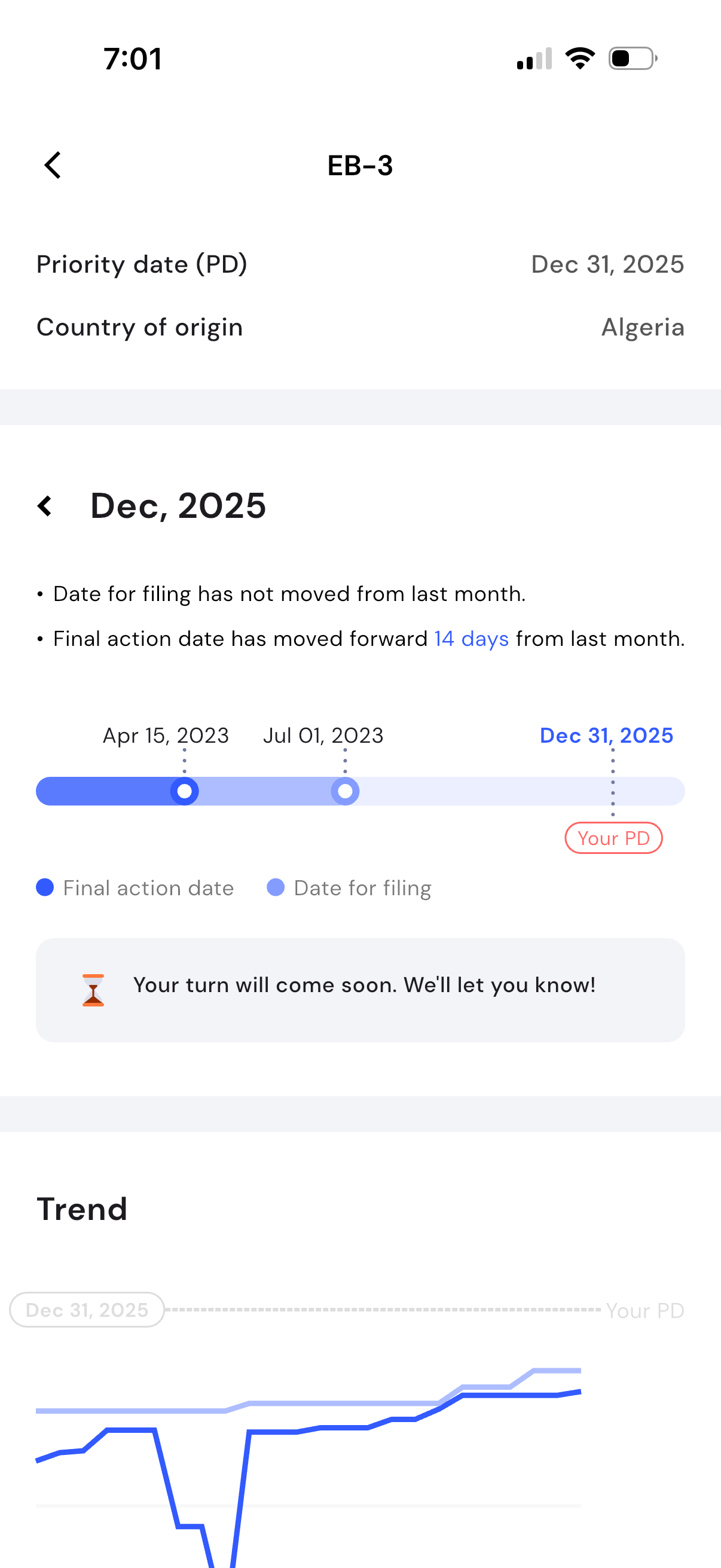Toggle the Date for filing line visibility
721x1568 pixels.
[362, 887]
